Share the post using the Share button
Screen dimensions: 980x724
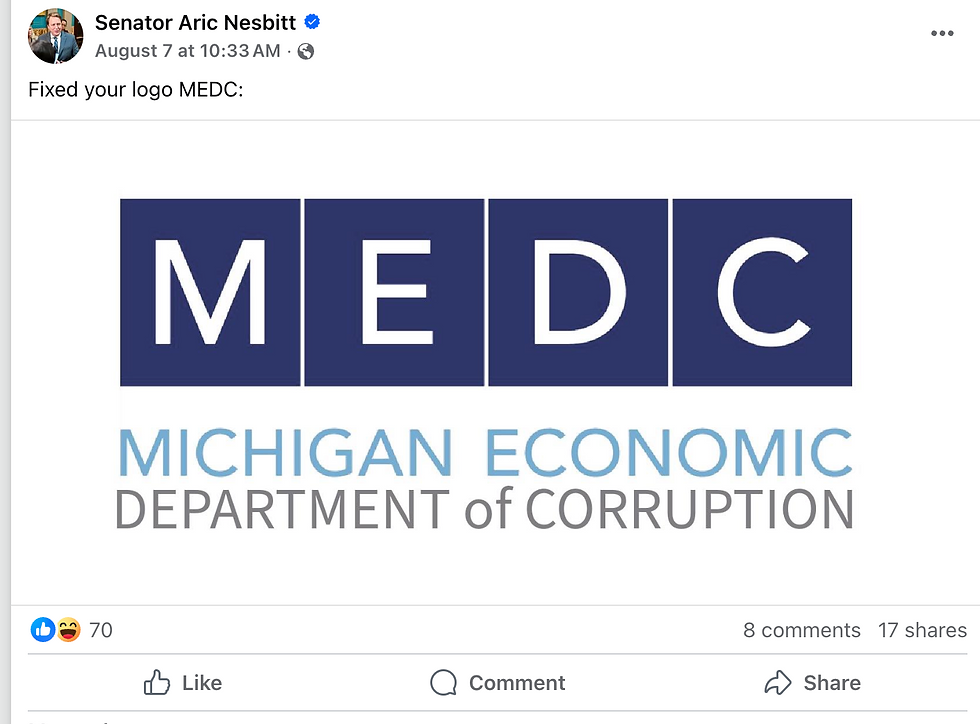[x=812, y=683]
